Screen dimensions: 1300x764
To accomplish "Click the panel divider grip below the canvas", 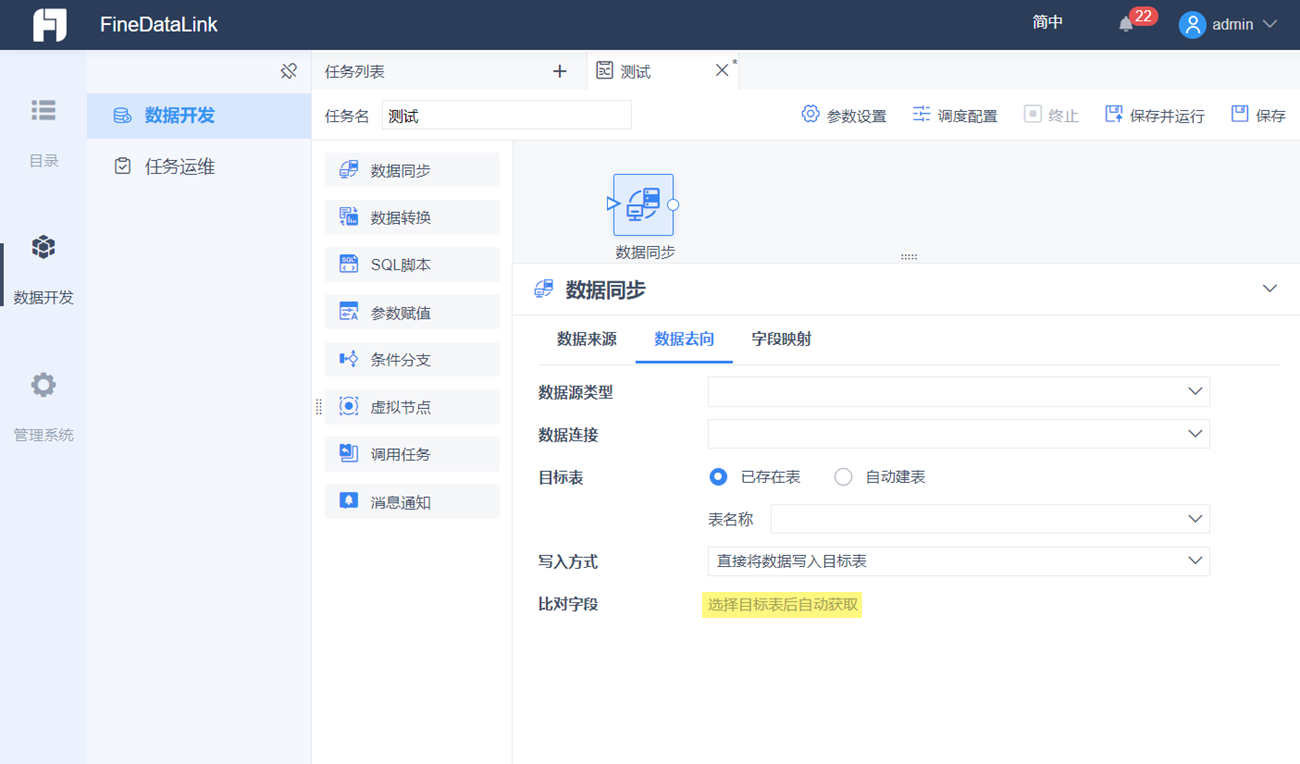I will pyautogui.click(x=908, y=257).
